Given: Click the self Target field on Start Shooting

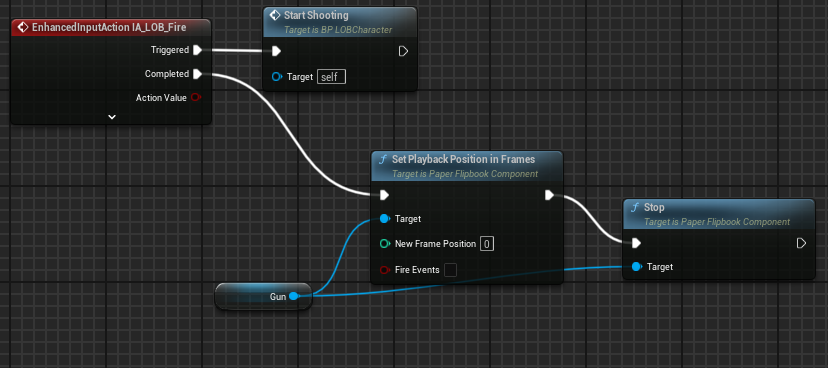Looking at the screenshot, I should pyautogui.click(x=331, y=77).
